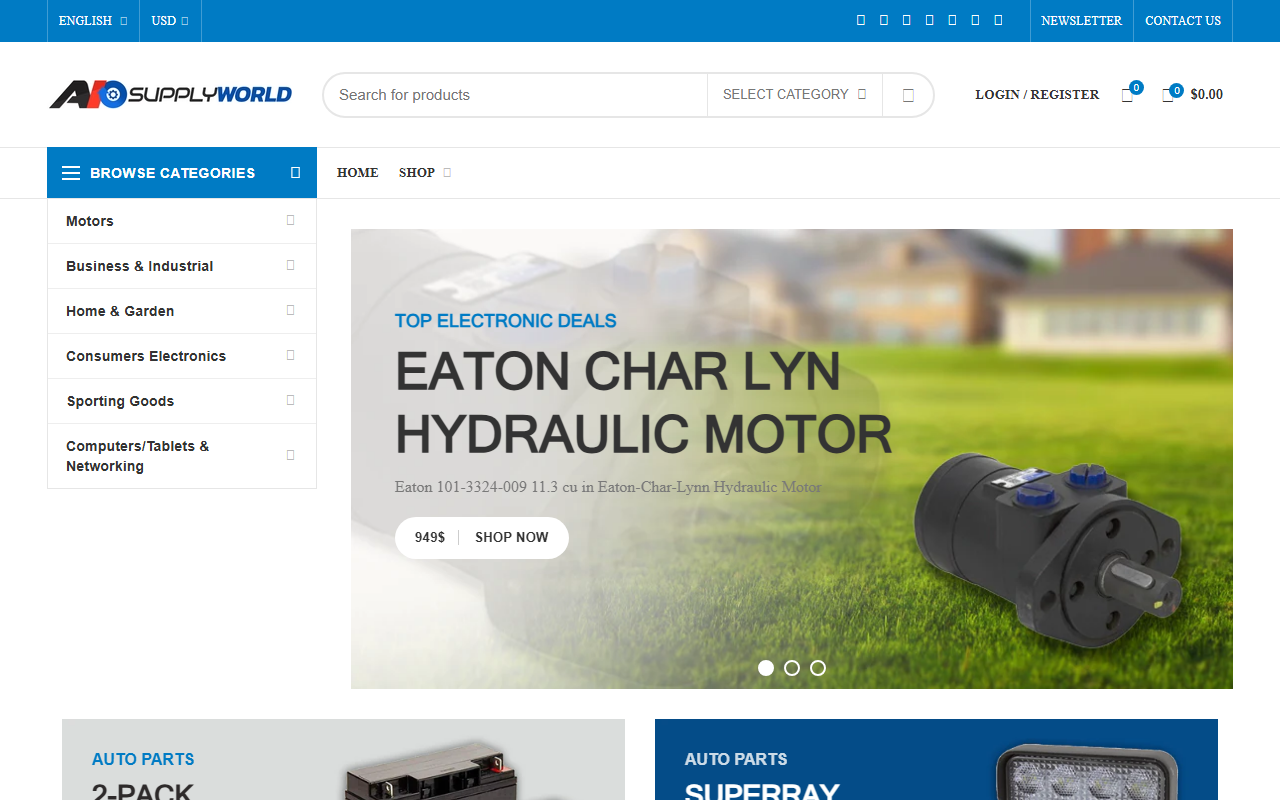This screenshot has height=800, width=1280.
Task: Click AUTO PARTS label above 2-PACK
Action: point(143,760)
